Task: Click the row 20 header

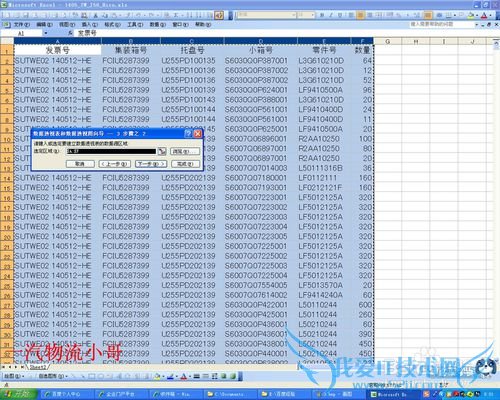Action: pos(7,236)
